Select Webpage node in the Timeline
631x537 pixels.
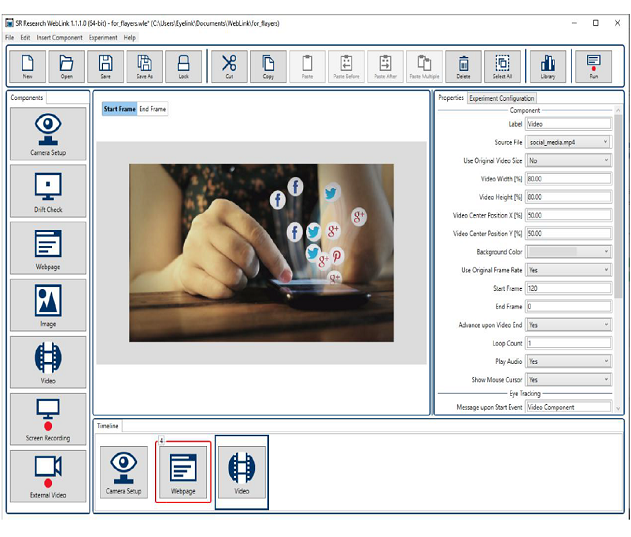[183, 472]
